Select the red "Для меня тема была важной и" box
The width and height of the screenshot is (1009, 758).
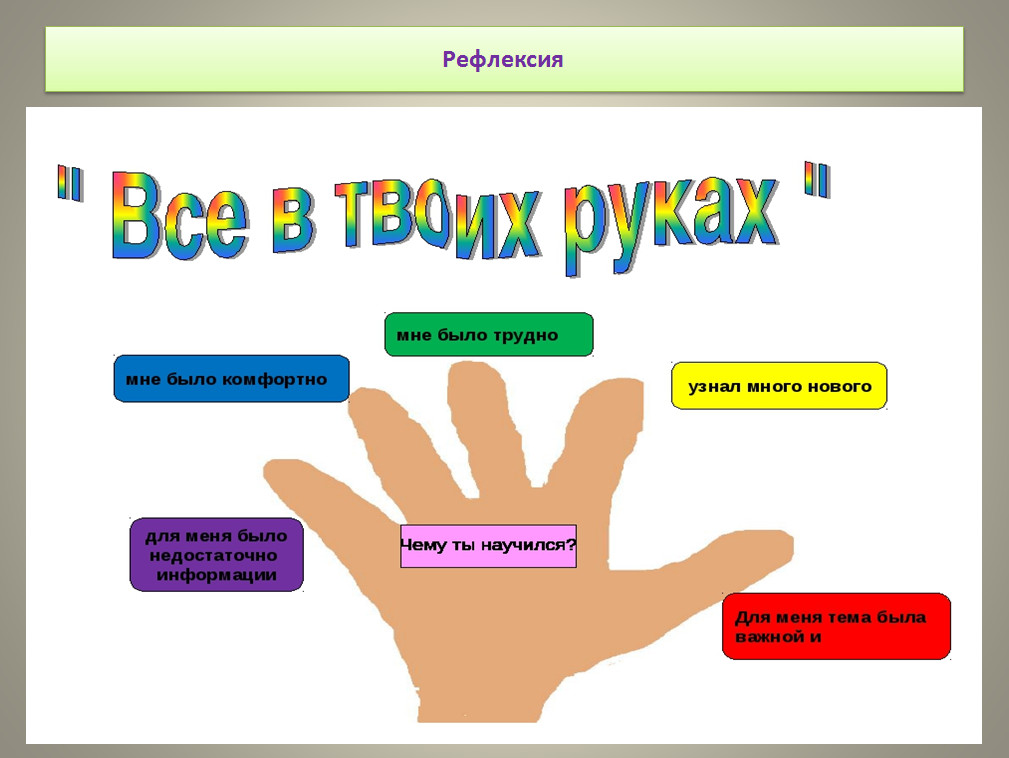tap(836, 626)
